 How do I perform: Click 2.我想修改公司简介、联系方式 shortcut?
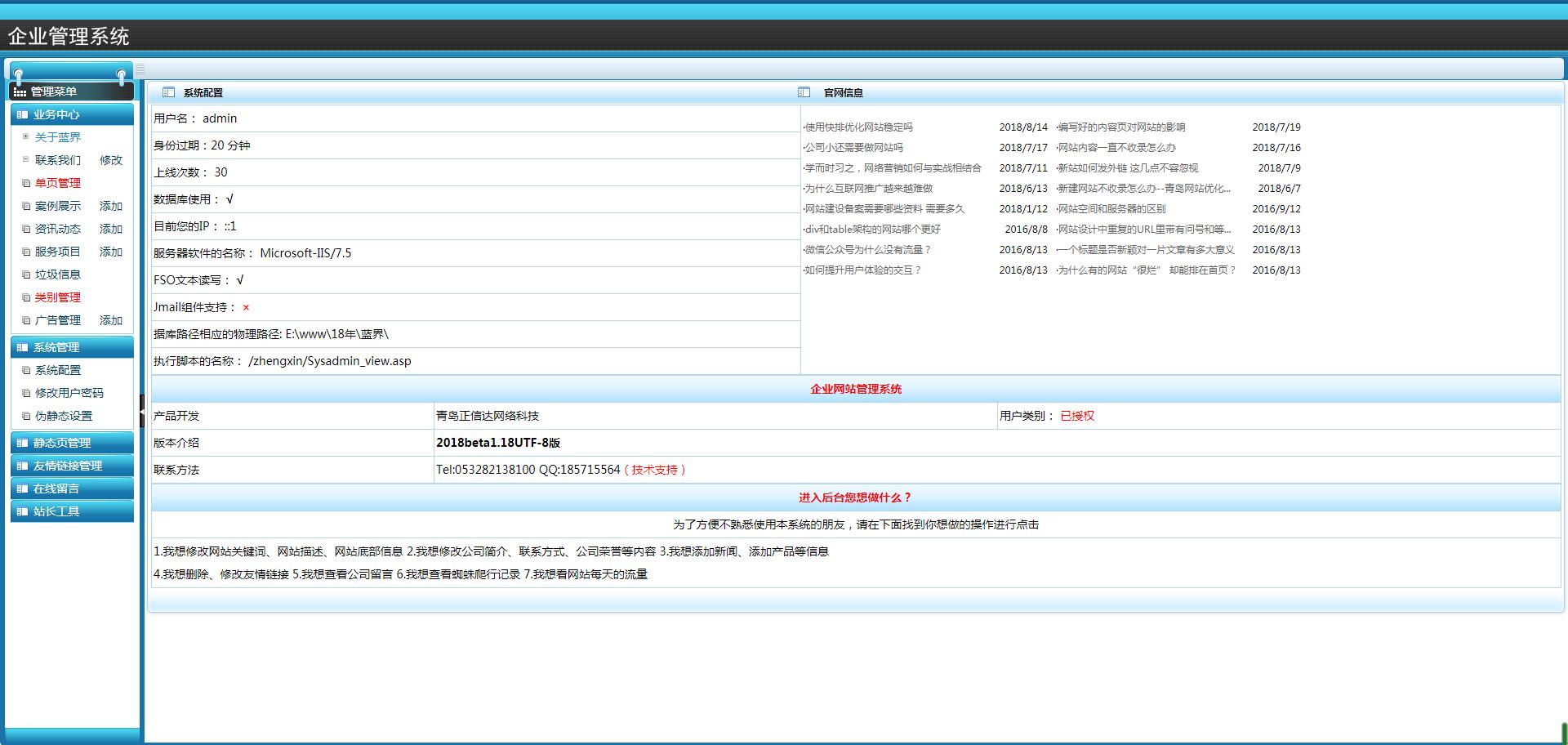(532, 551)
